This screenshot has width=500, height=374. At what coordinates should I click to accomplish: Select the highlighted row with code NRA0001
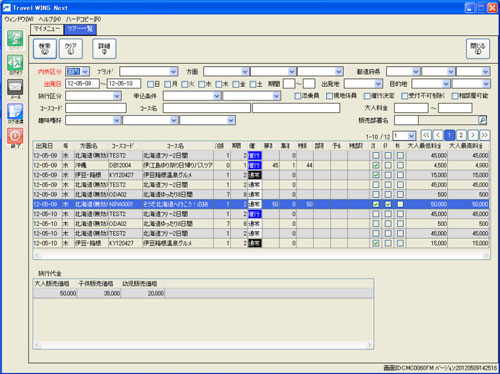pos(261,204)
